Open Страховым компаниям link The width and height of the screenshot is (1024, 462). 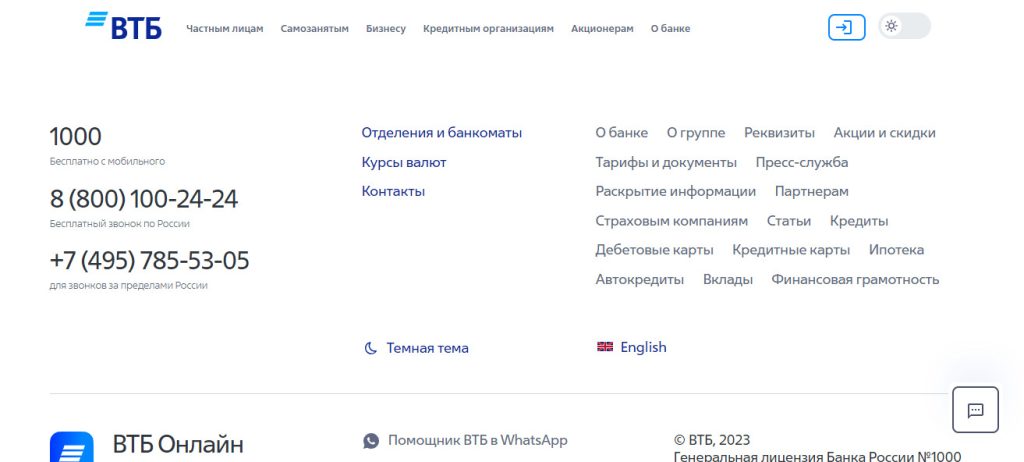tap(672, 221)
